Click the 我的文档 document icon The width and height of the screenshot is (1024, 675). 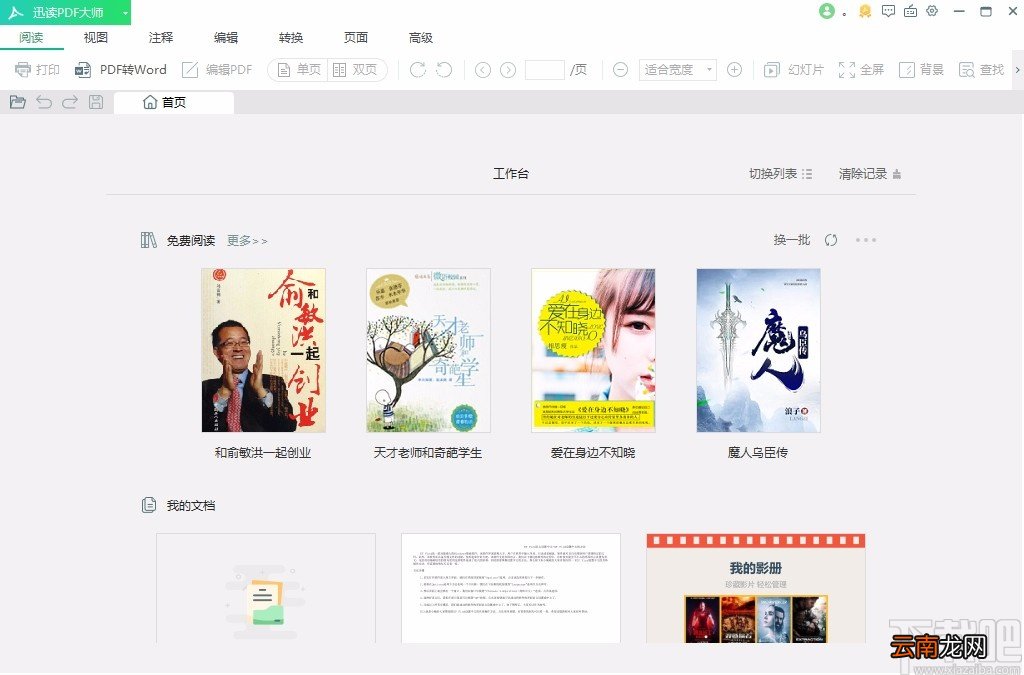(149, 505)
